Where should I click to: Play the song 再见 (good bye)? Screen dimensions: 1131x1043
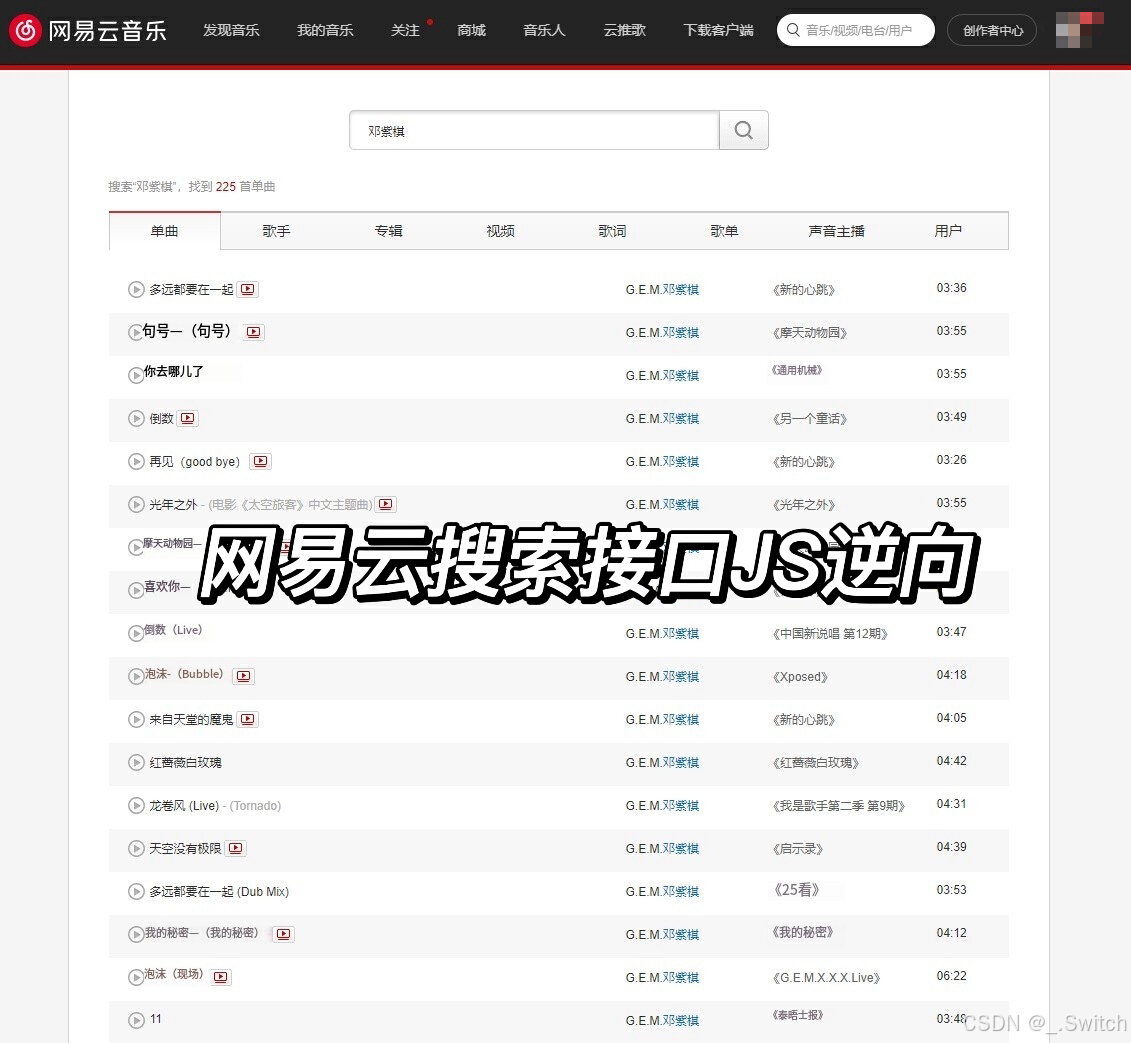tap(136, 462)
